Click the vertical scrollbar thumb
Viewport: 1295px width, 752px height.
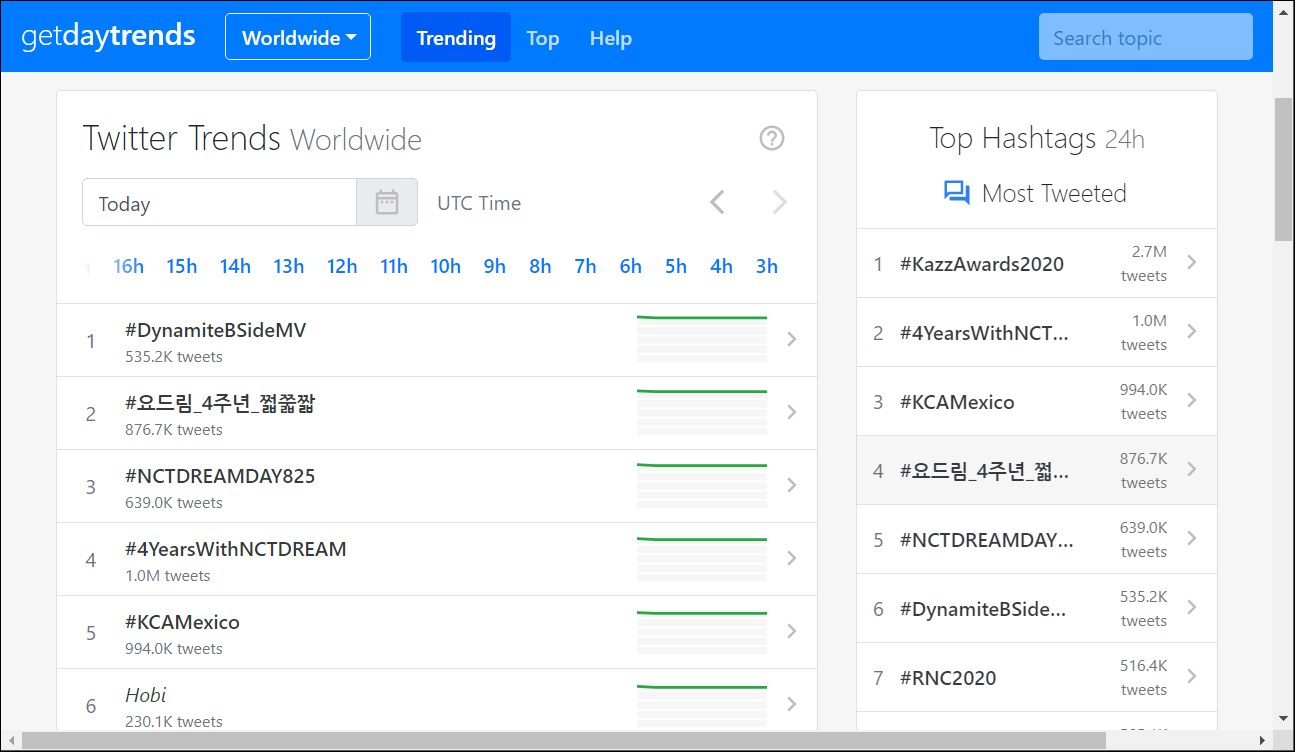[x=1284, y=169]
